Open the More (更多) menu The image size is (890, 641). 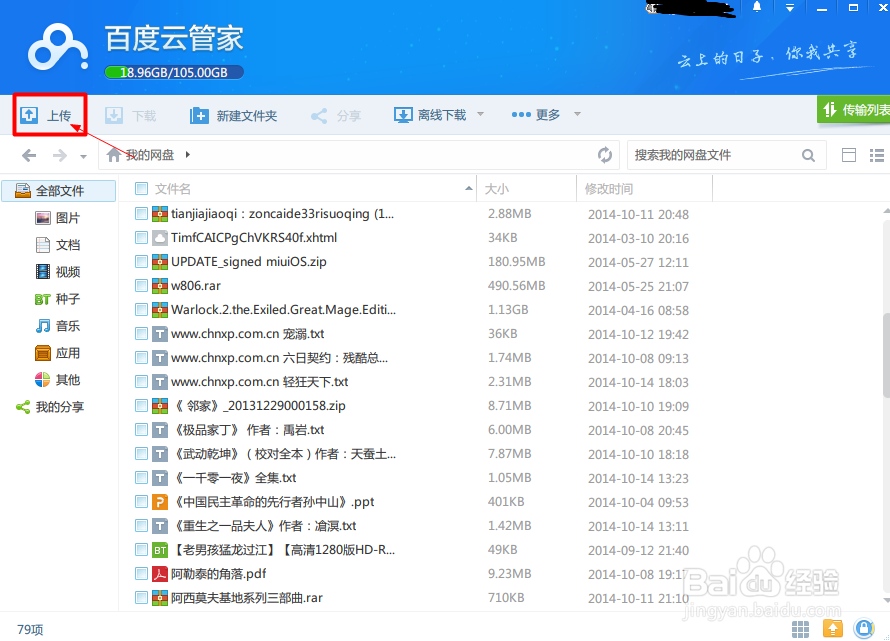pyautogui.click(x=536, y=115)
